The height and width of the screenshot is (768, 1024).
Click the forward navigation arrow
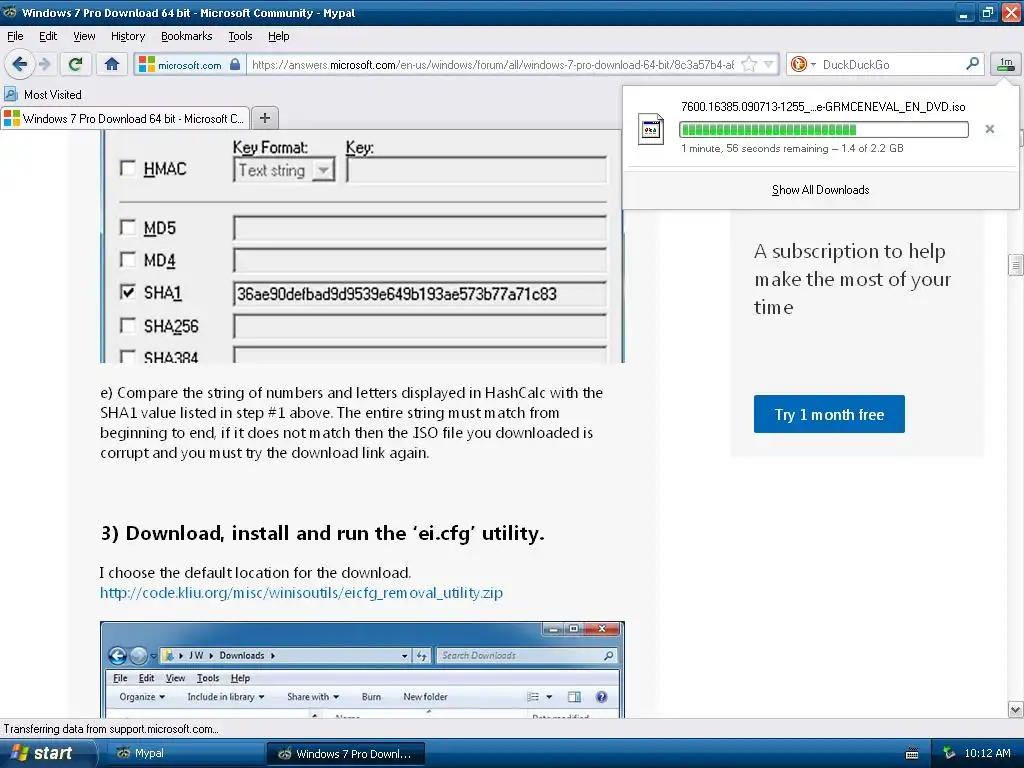coord(44,64)
